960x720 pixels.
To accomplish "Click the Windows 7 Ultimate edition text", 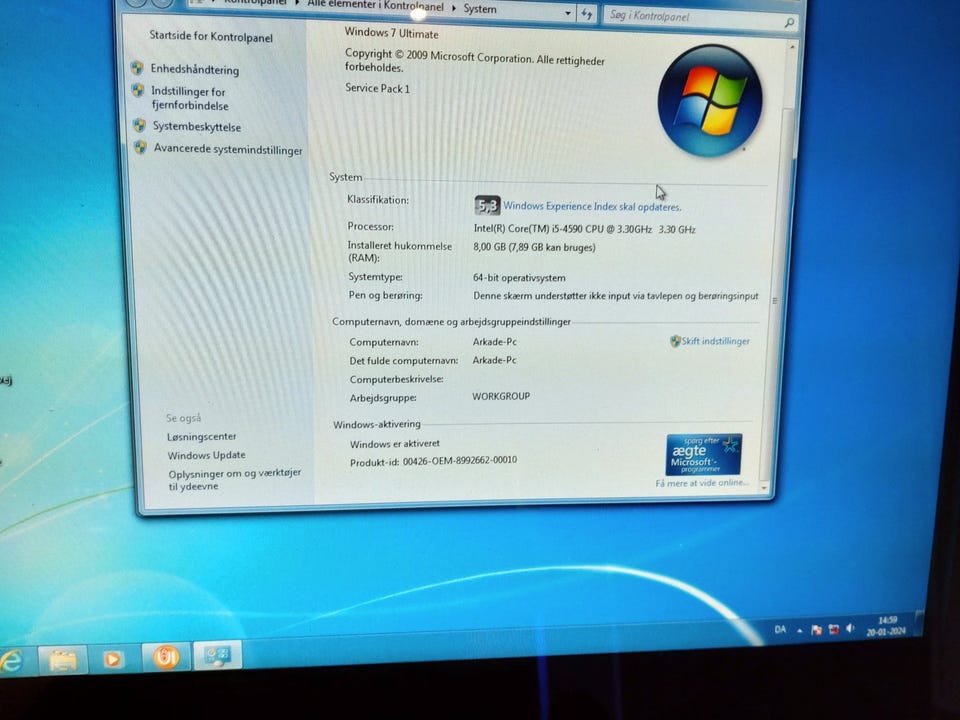I will click(391, 33).
